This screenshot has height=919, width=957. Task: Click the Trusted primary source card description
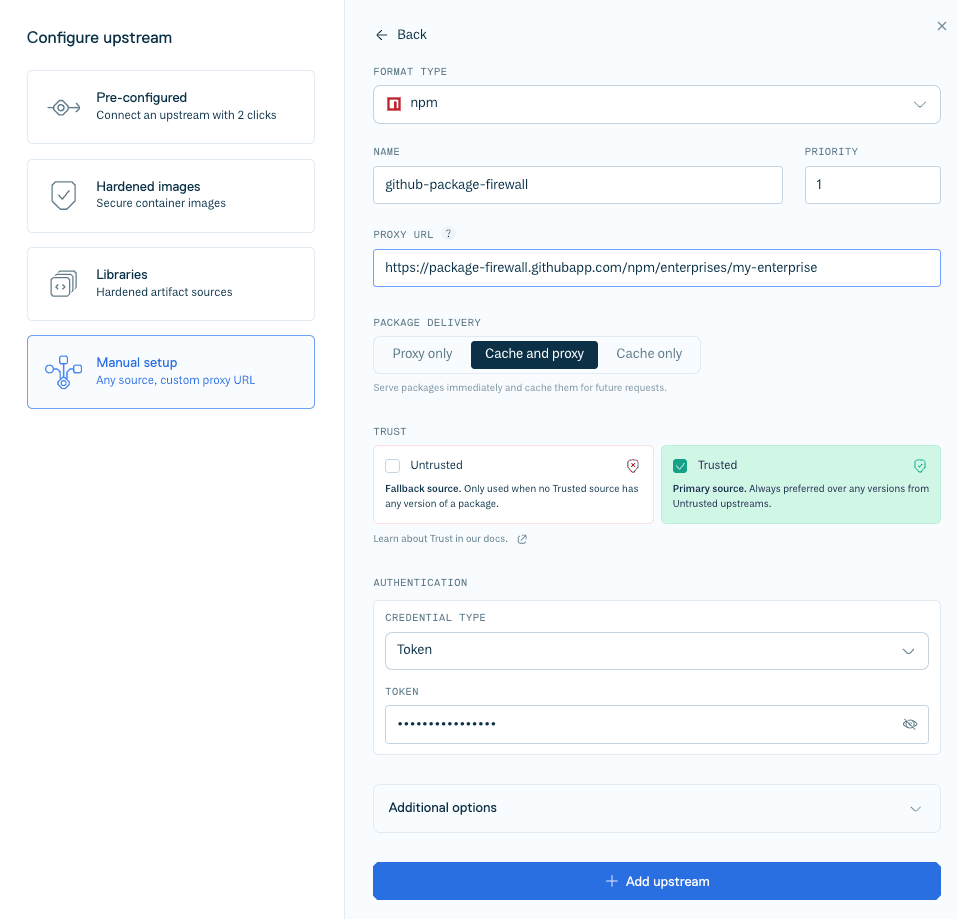[801, 496]
